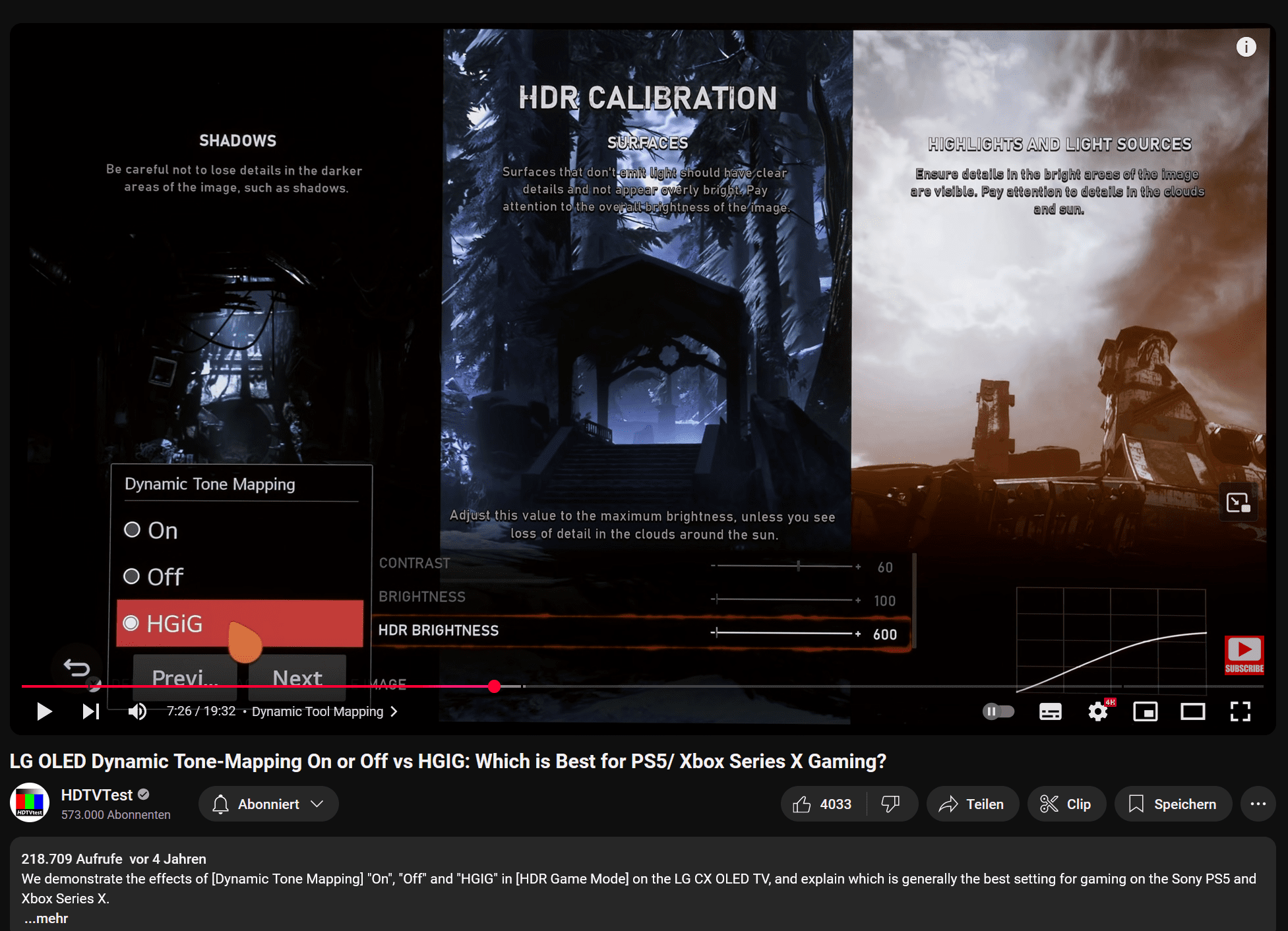Enable theater mode
1288x931 pixels.
(1193, 711)
